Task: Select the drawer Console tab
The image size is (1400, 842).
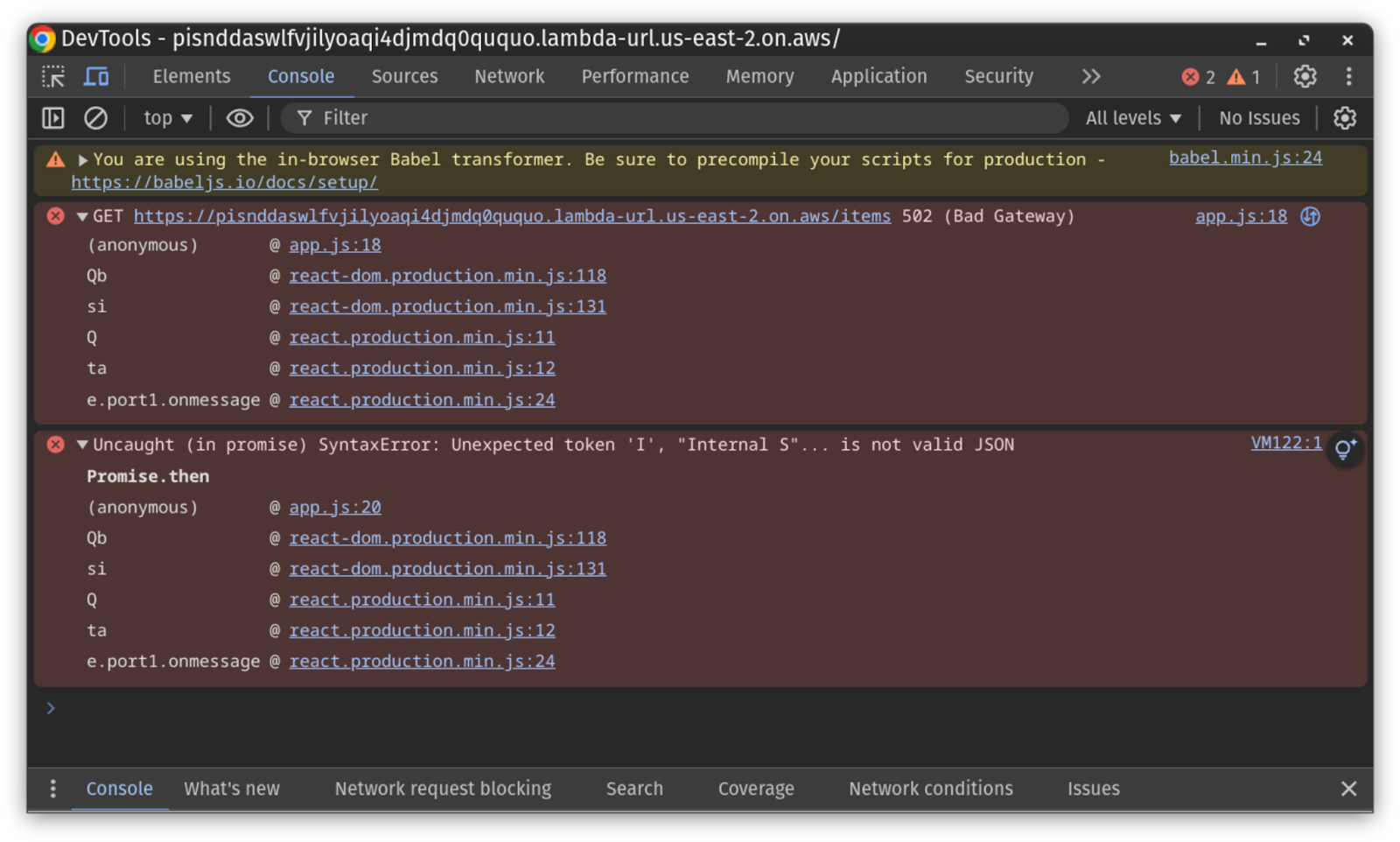Action: coord(119,789)
